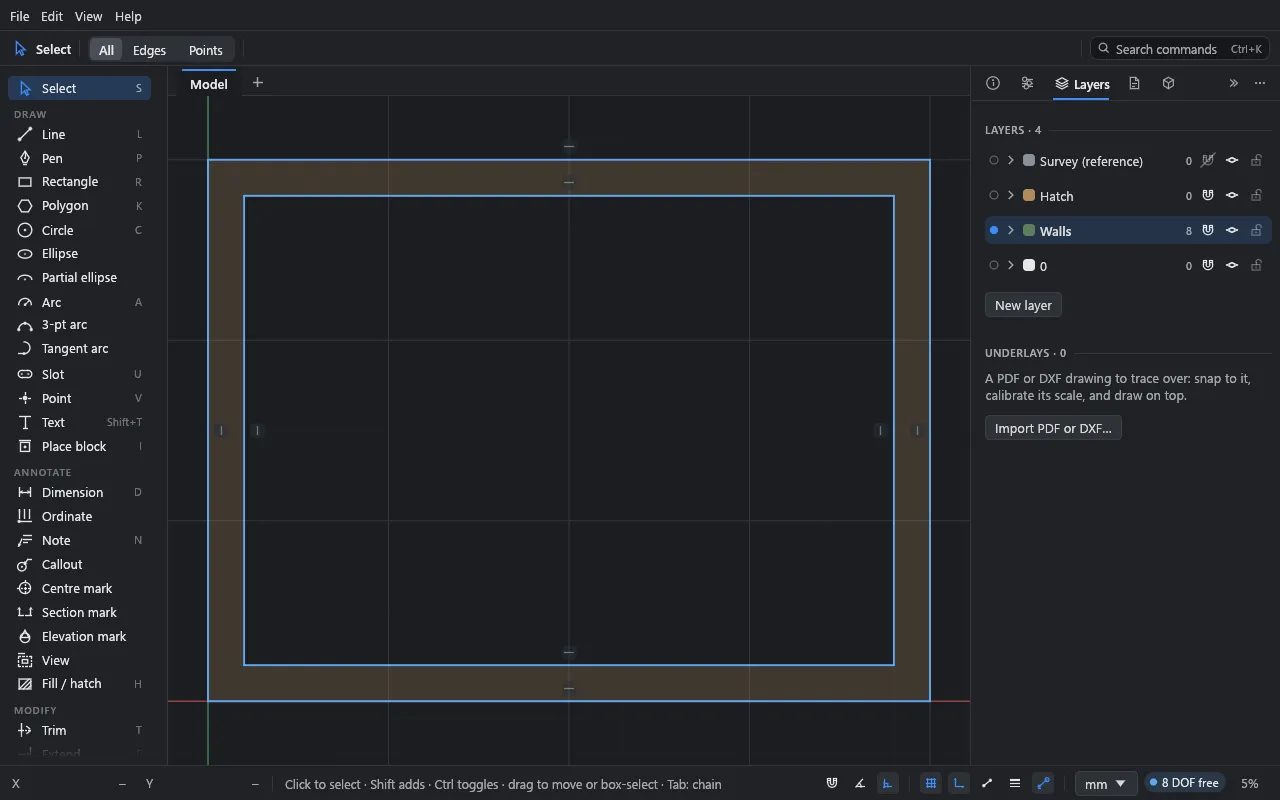The height and width of the screenshot is (800, 1280).
Task: Expand the Walls layer contents
Action: (x=1011, y=230)
